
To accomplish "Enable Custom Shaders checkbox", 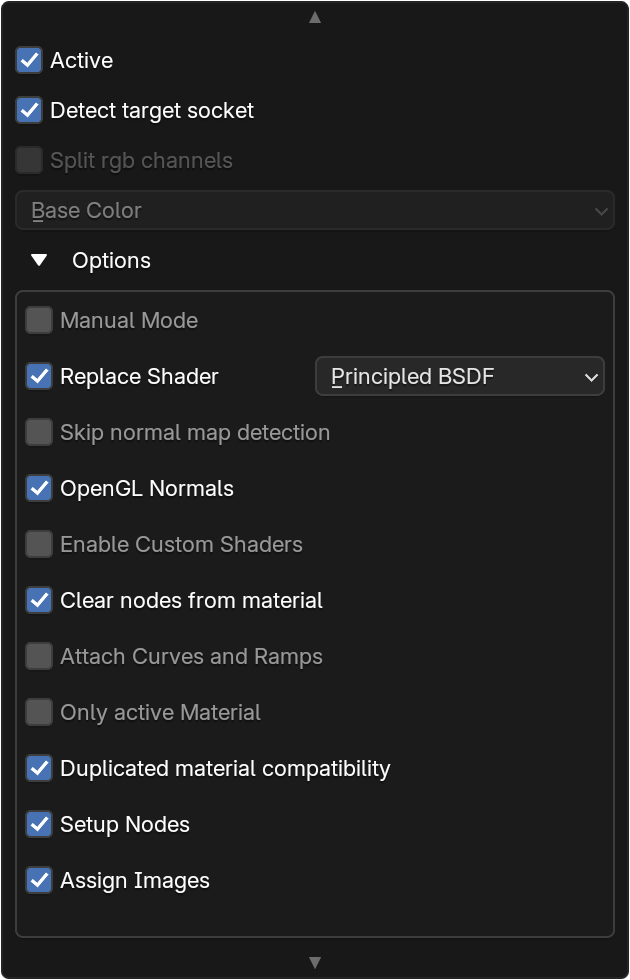I will click(x=39, y=544).
